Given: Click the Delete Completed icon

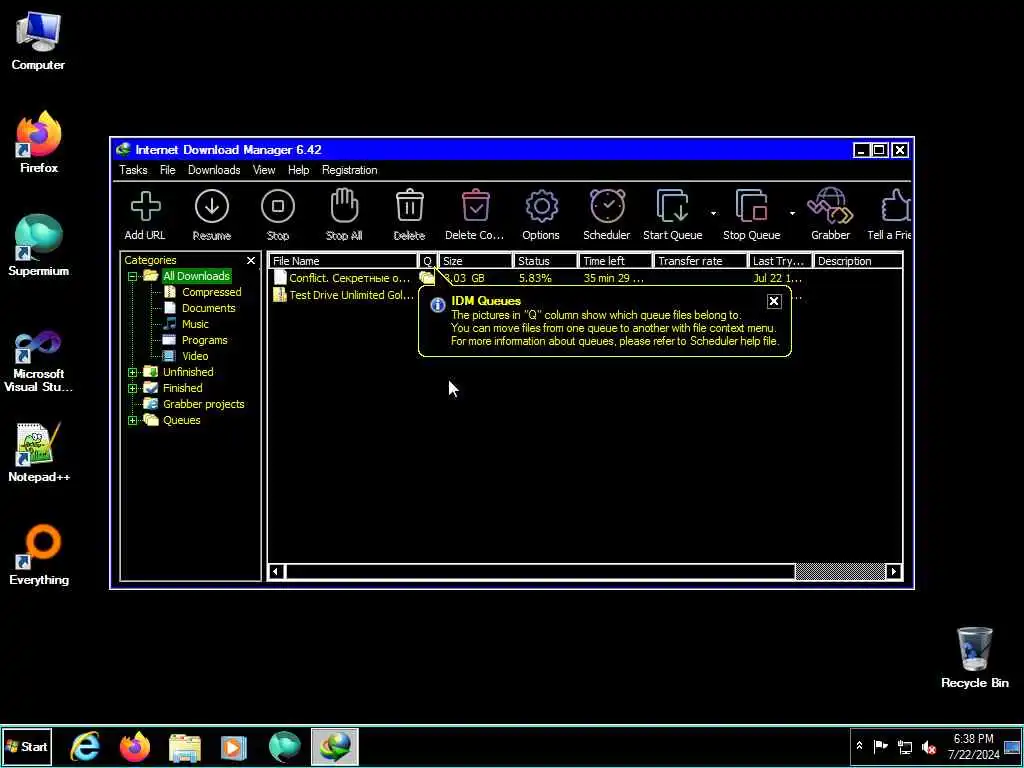Looking at the screenshot, I should click(475, 206).
